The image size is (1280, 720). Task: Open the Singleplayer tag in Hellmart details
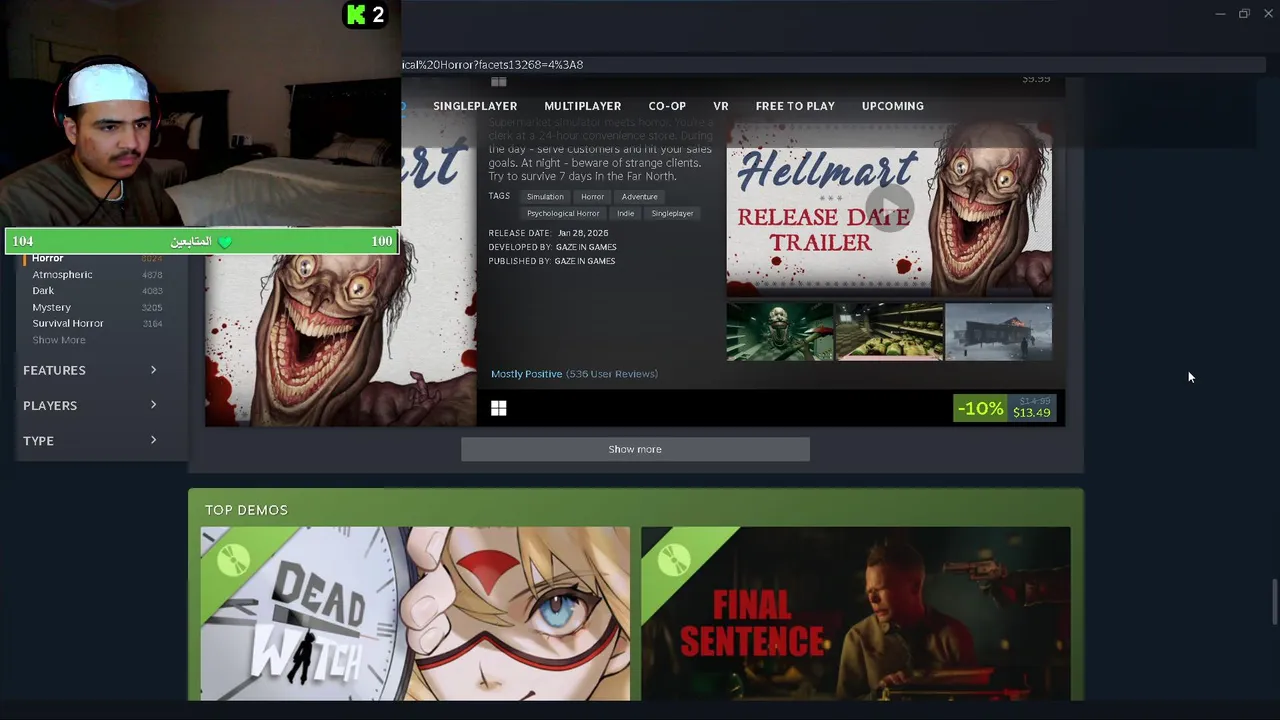[672, 213]
